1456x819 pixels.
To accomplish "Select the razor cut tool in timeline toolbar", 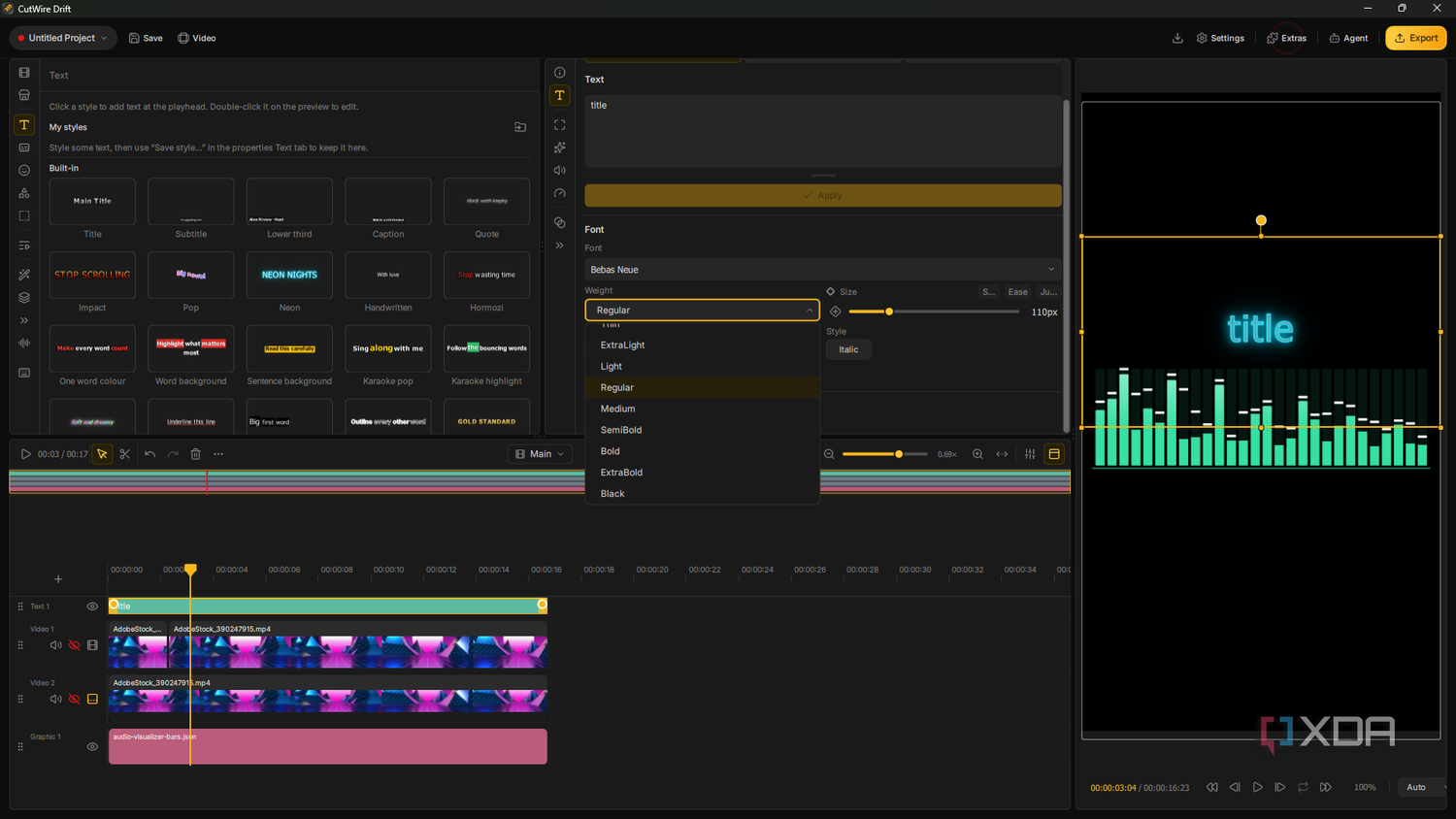I will (x=125, y=454).
